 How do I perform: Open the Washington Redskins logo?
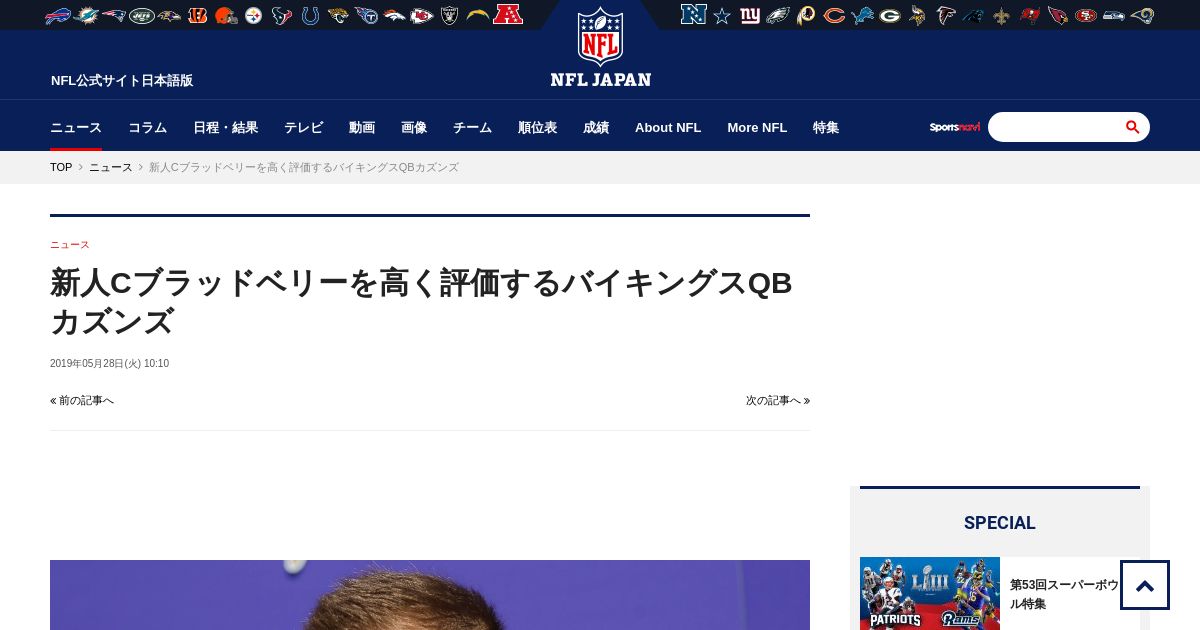pos(806,15)
